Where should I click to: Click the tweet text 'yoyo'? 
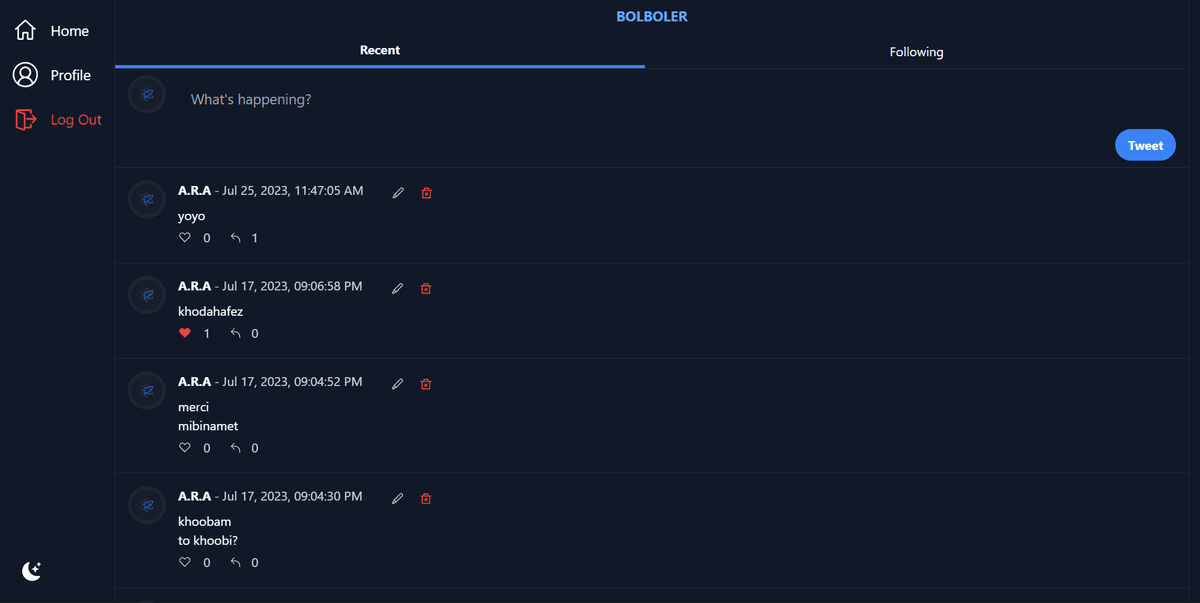click(191, 216)
